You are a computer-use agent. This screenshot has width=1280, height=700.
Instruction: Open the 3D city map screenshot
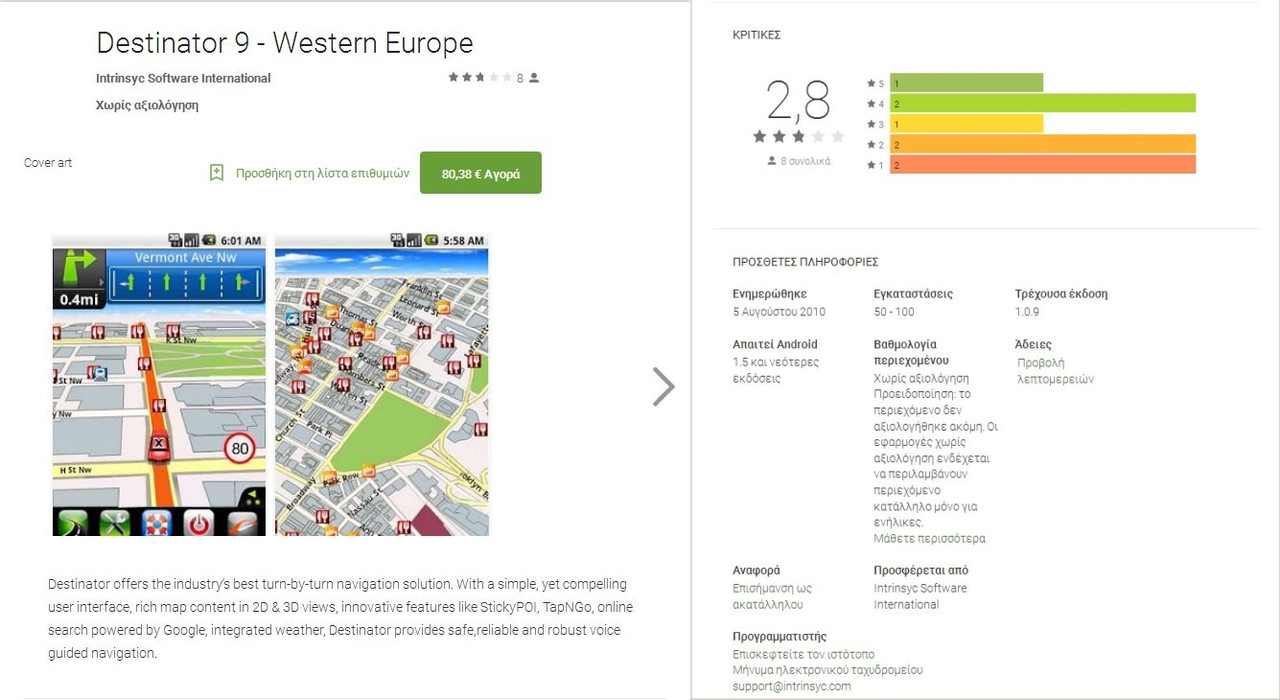point(382,384)
